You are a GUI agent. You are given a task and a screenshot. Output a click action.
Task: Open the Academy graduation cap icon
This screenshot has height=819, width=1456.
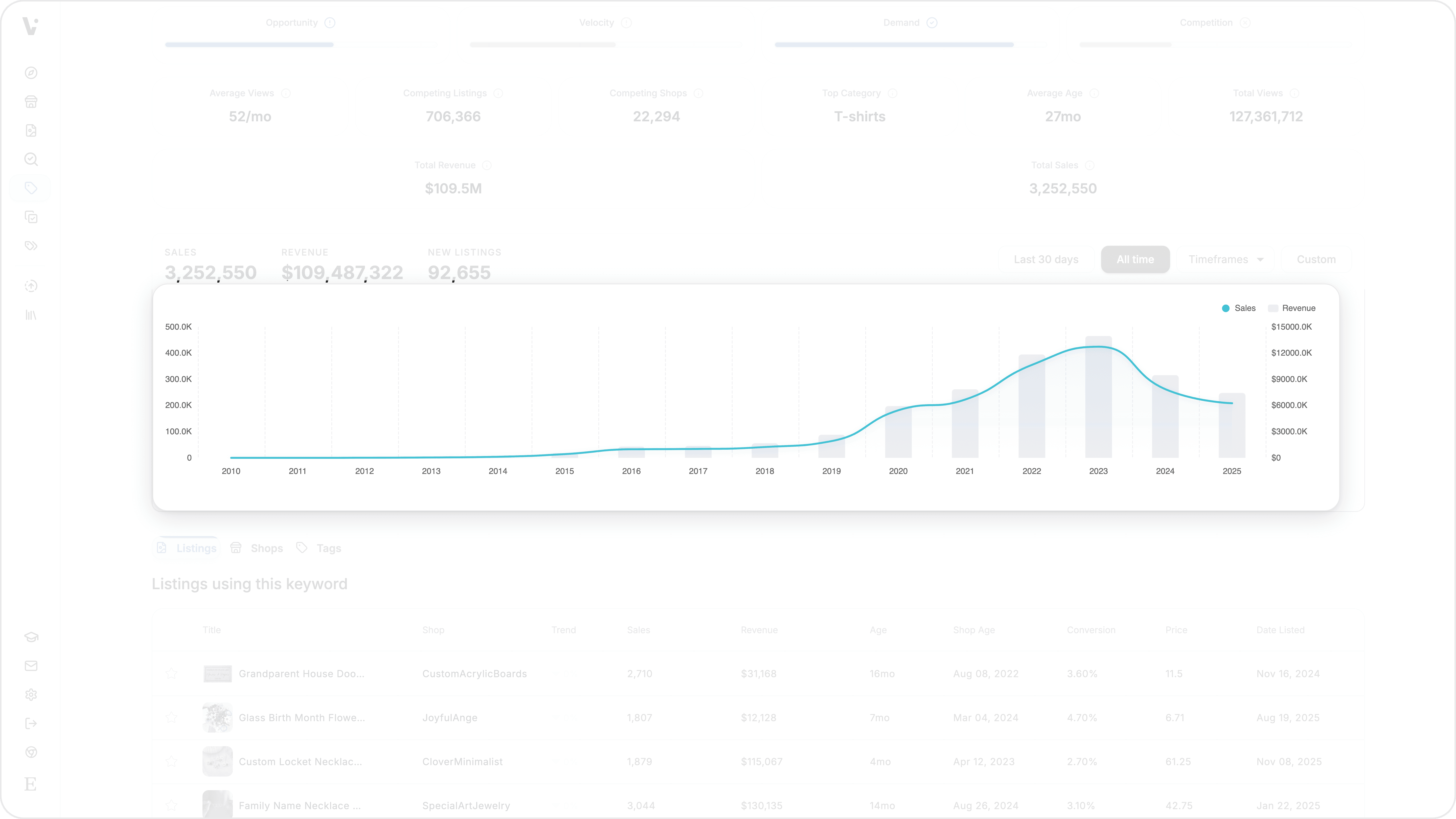coord(31,637)
